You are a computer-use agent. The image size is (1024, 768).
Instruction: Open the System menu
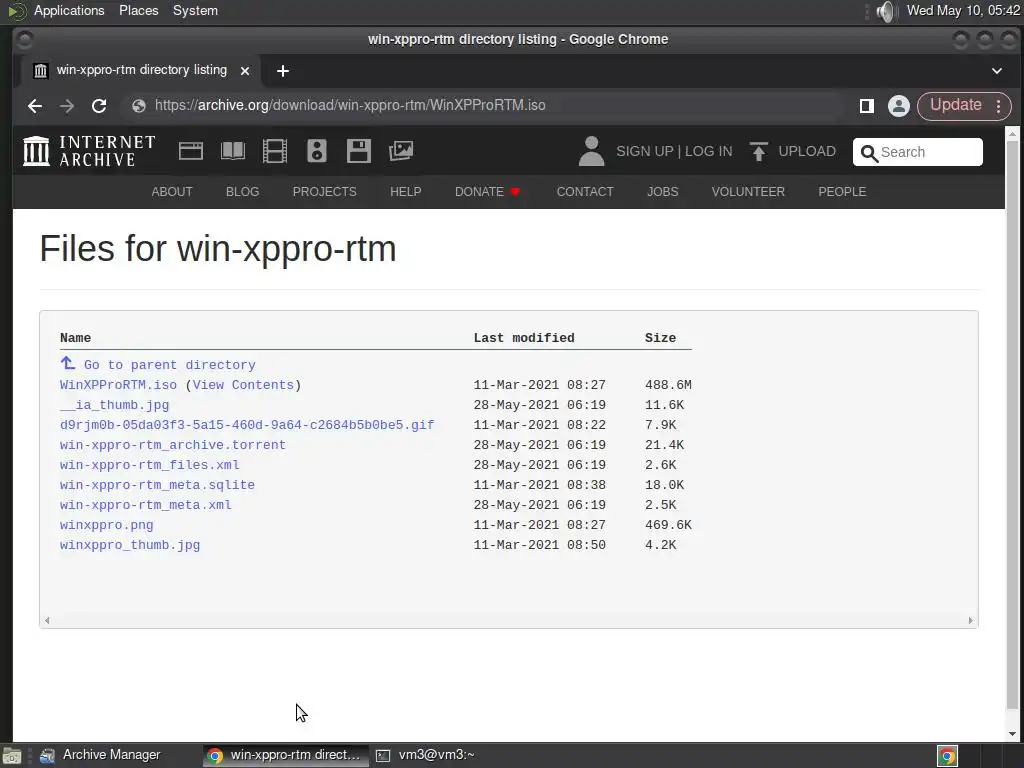[x=195, y=10]
